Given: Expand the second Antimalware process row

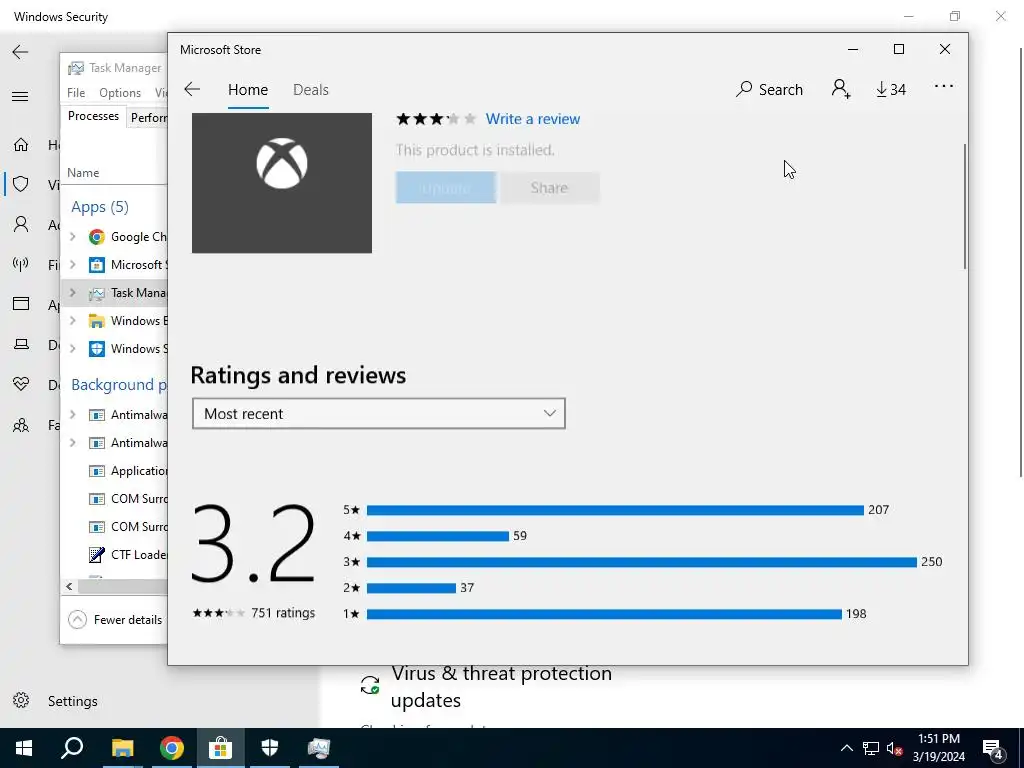Looking at the screenshot, I should [x=72, y=443].
